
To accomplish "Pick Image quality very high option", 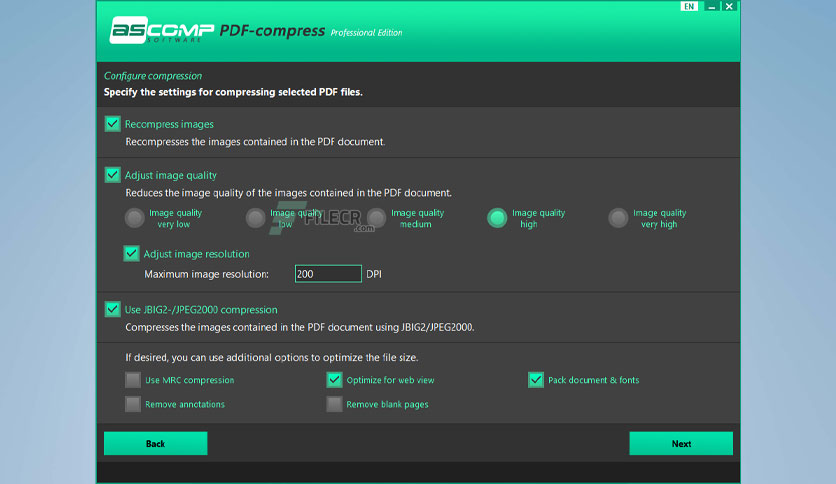I will pyautogui.click(x=618, y=218).
